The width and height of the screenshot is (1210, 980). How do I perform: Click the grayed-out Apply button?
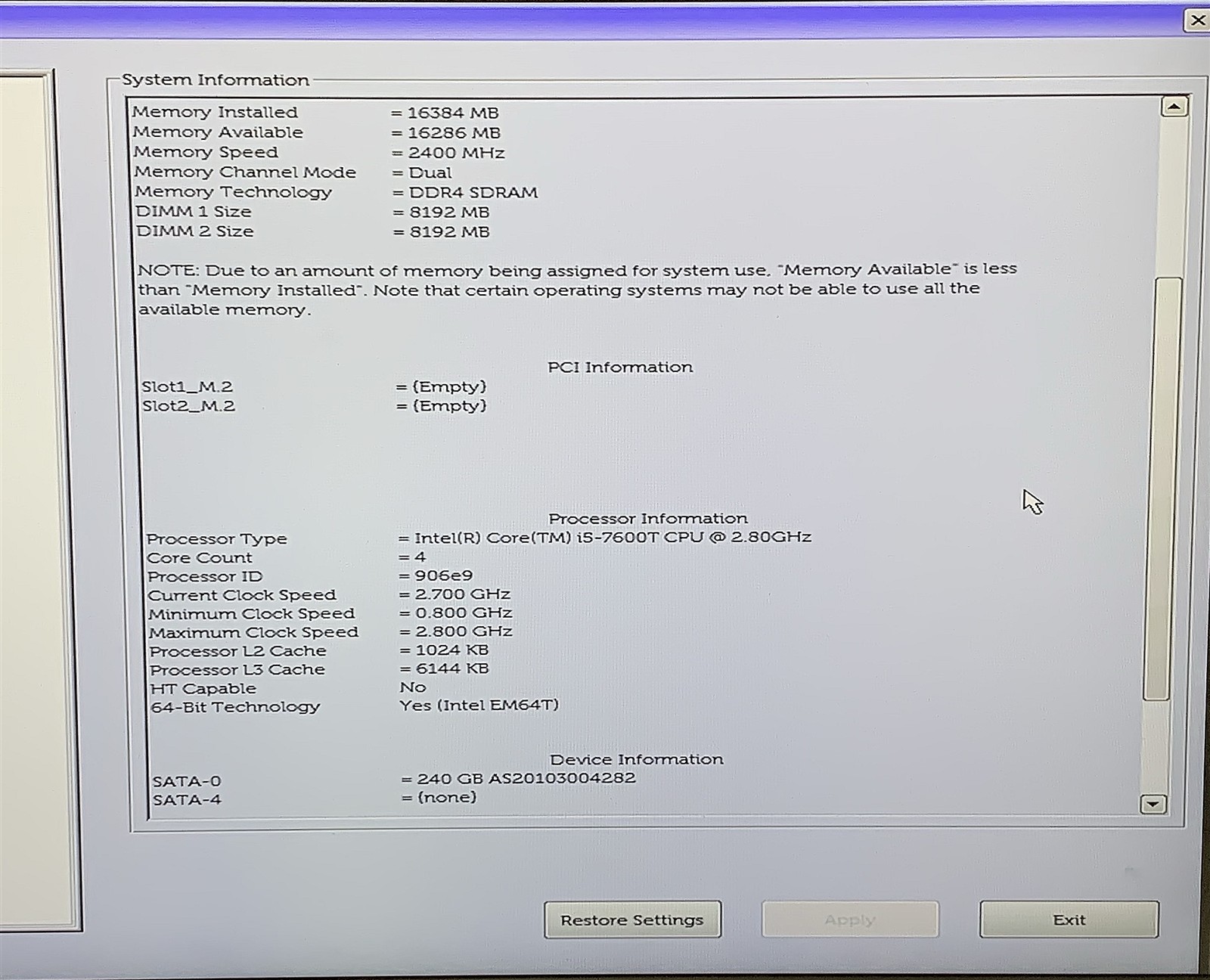click(x=849, y=920)
